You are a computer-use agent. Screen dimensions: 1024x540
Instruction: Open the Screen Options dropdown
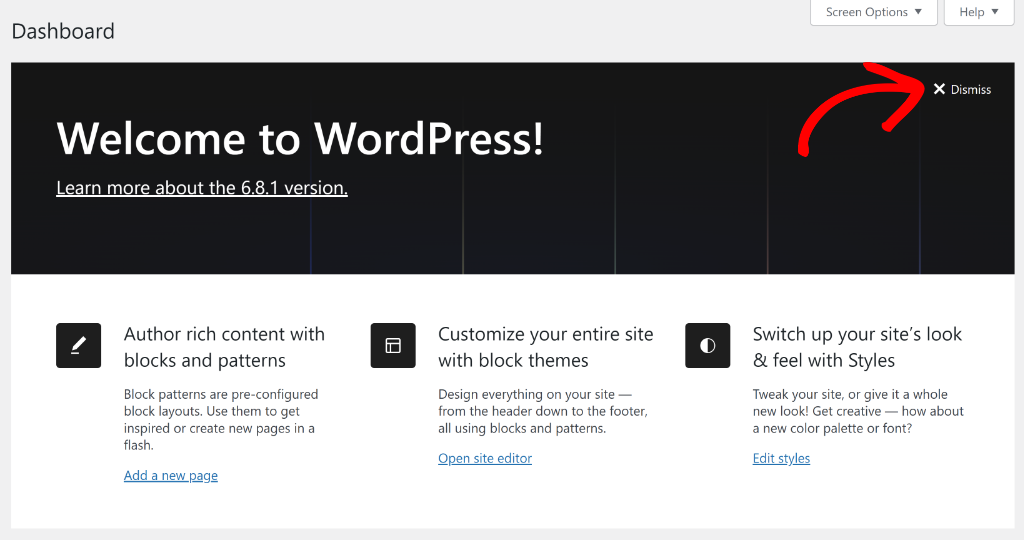tap(874, 12)
